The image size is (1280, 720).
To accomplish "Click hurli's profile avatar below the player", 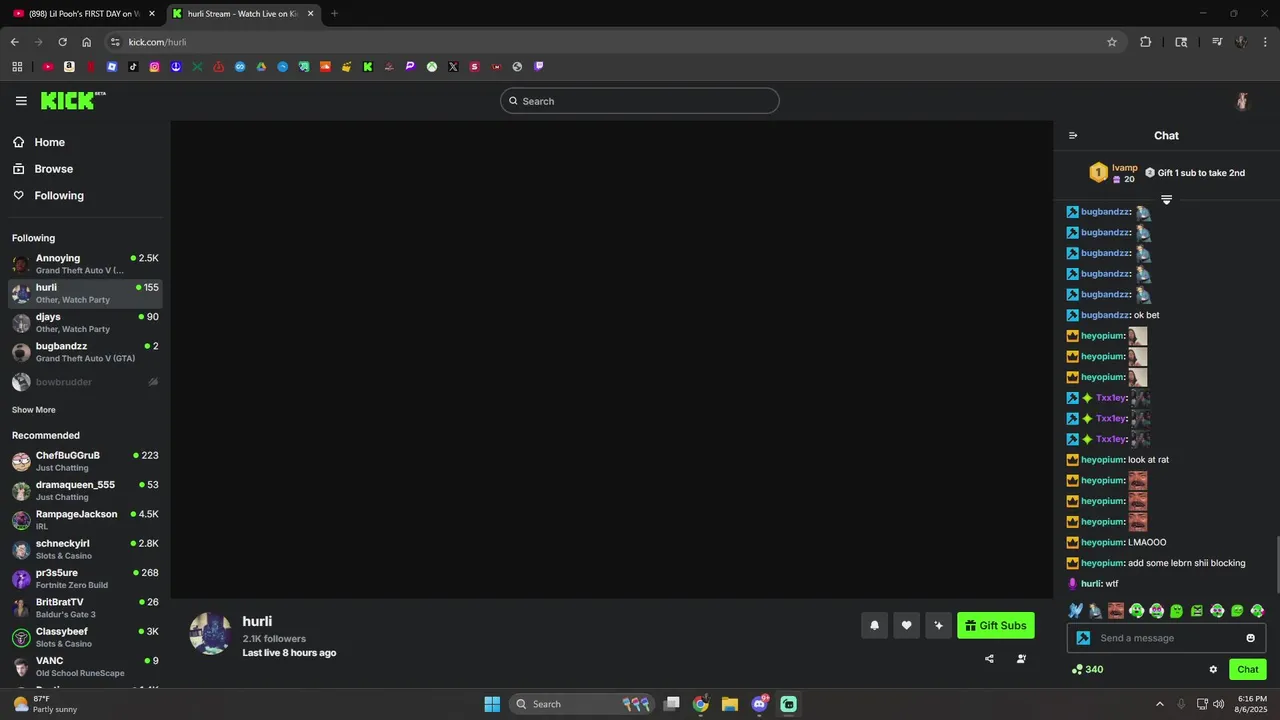I will pyautogui.click(x=211, y=634).
